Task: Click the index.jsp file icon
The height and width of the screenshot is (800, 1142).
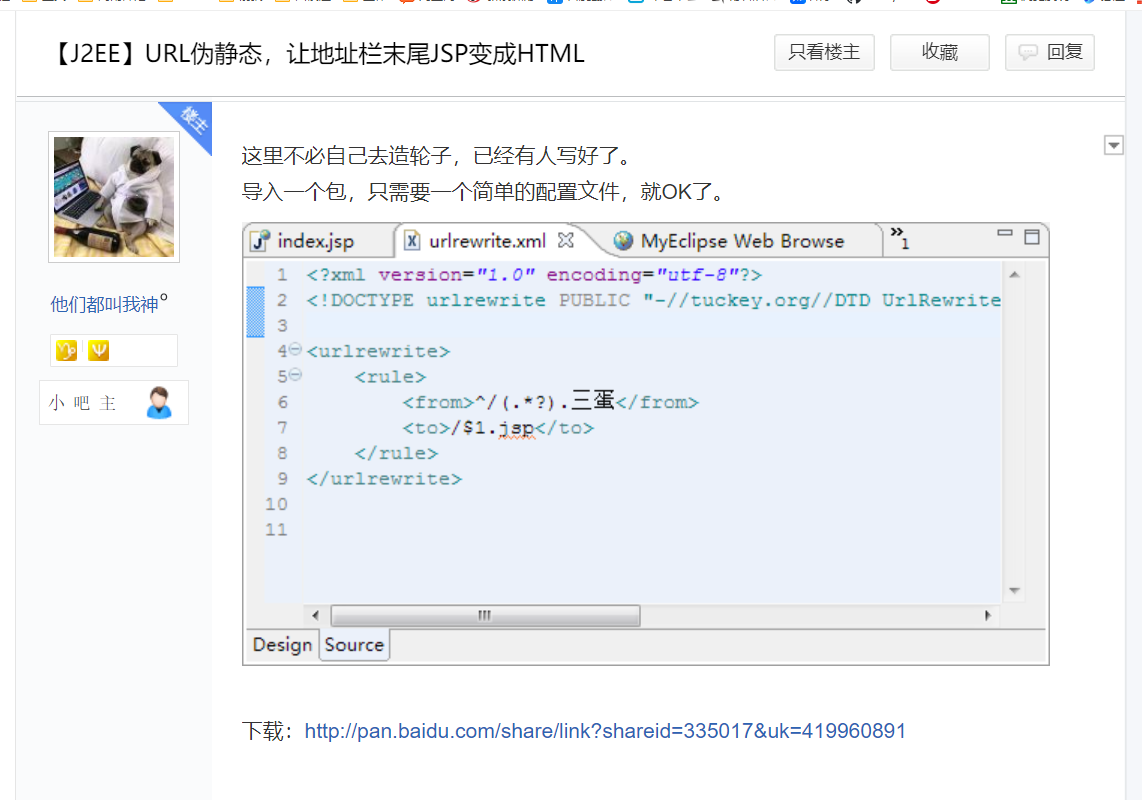Action: point(261,241)
